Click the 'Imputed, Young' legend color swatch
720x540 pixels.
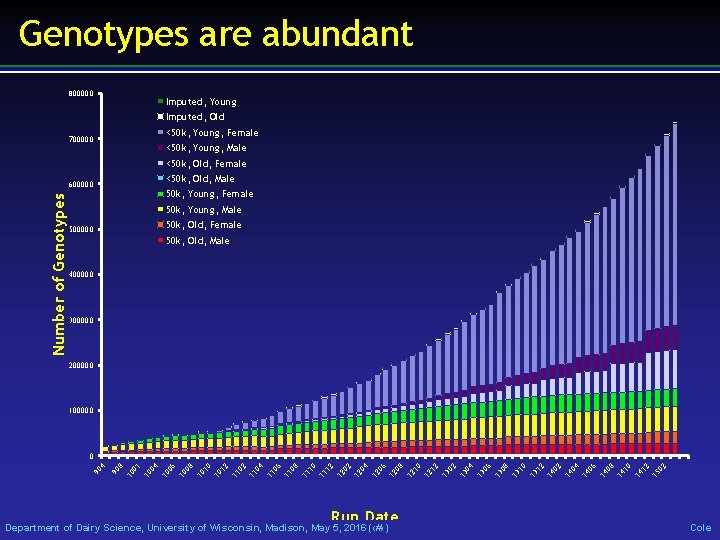[x=160, y=101]
